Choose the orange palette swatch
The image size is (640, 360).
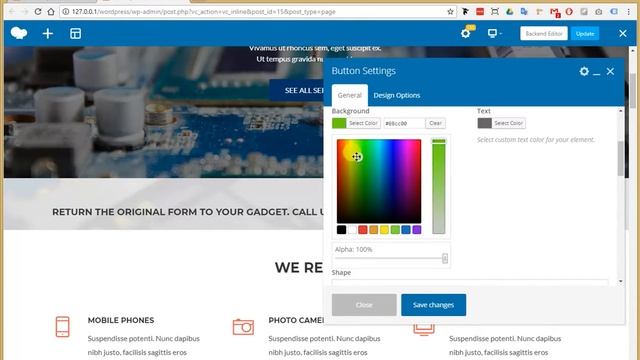coord(373,230)
